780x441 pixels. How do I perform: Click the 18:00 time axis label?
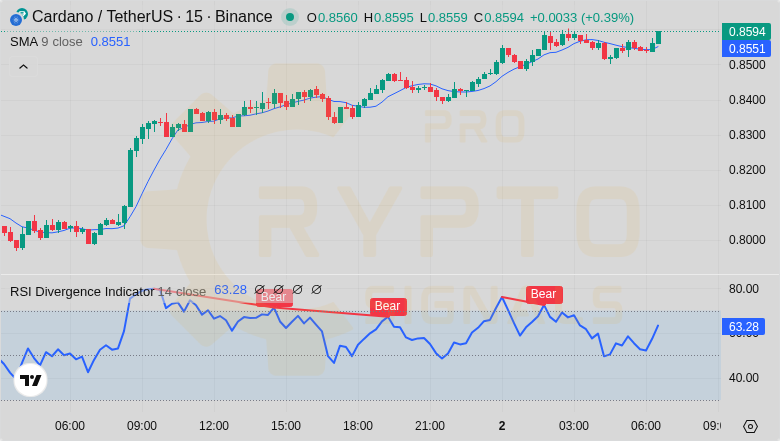point(358,426)
